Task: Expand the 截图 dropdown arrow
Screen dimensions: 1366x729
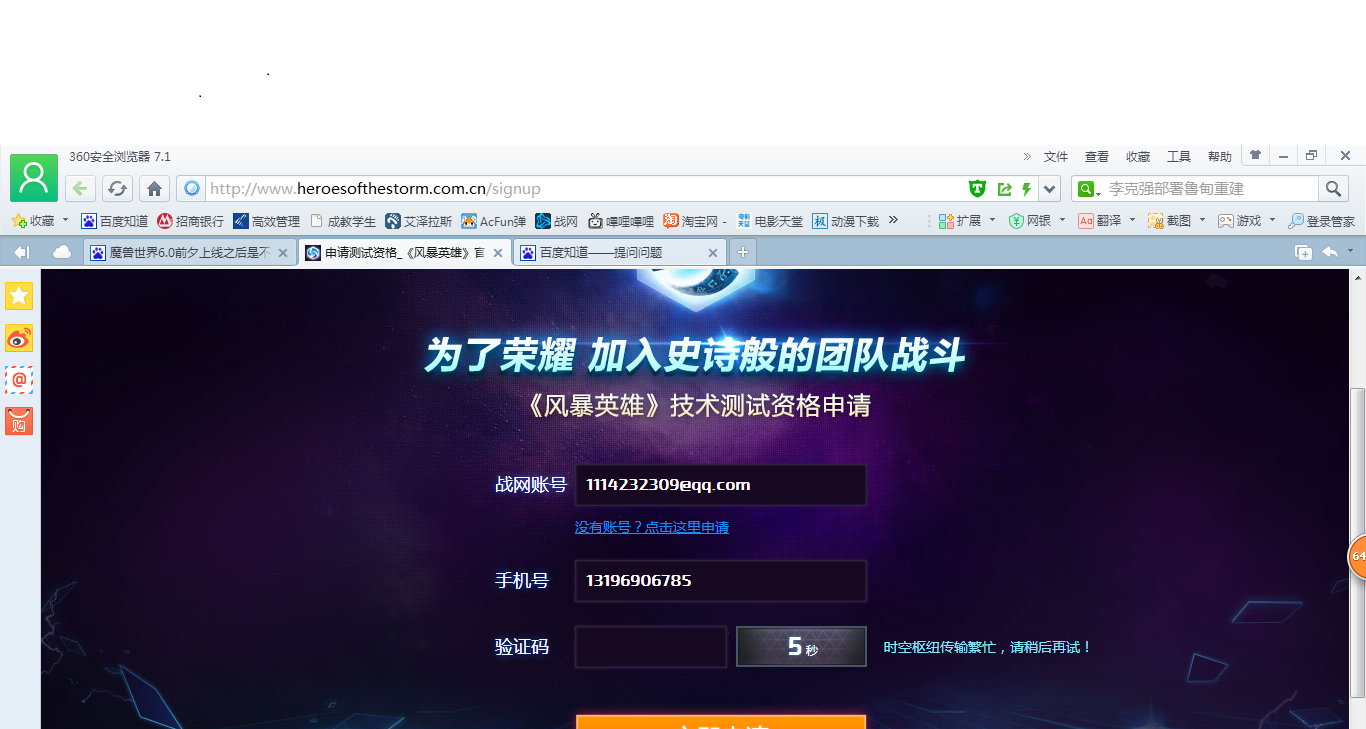Action: [x=1202, y=220]
